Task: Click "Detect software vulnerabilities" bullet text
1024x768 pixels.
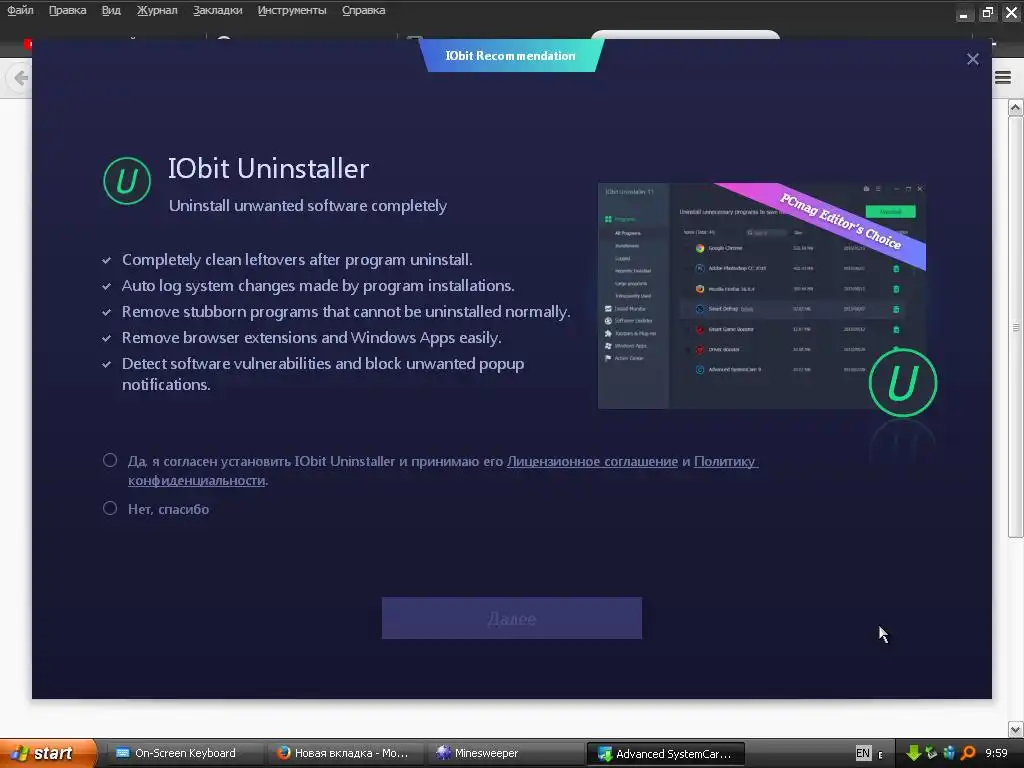Action: (x=323, y=374)
